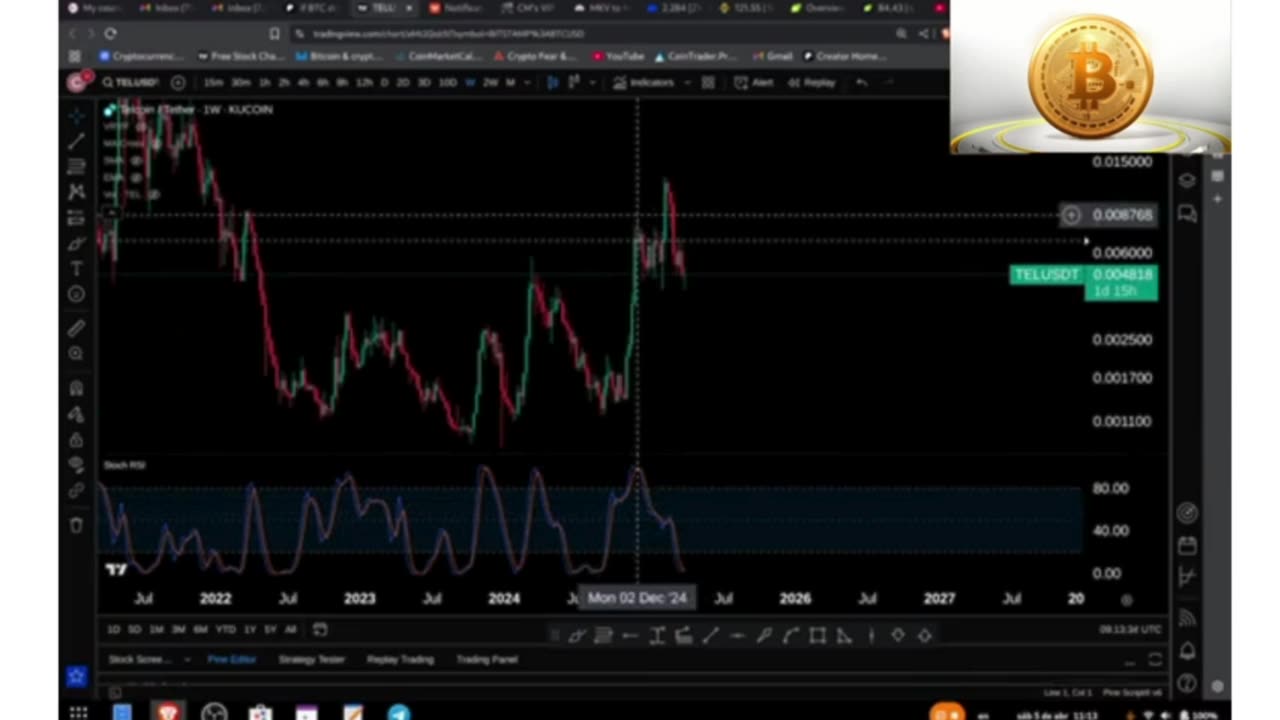Toggle lock all drawings
The image size is (1280, 720).
(x=76, y=440)
